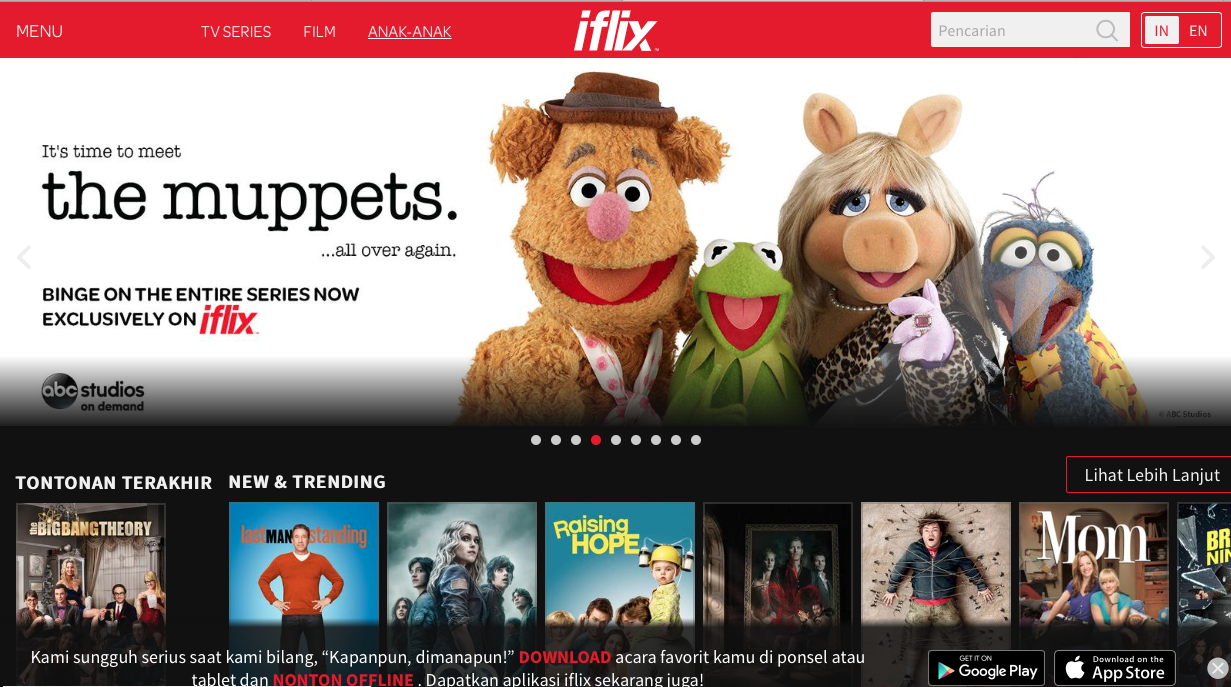Click the search magnifier icon

point(1106,31)
